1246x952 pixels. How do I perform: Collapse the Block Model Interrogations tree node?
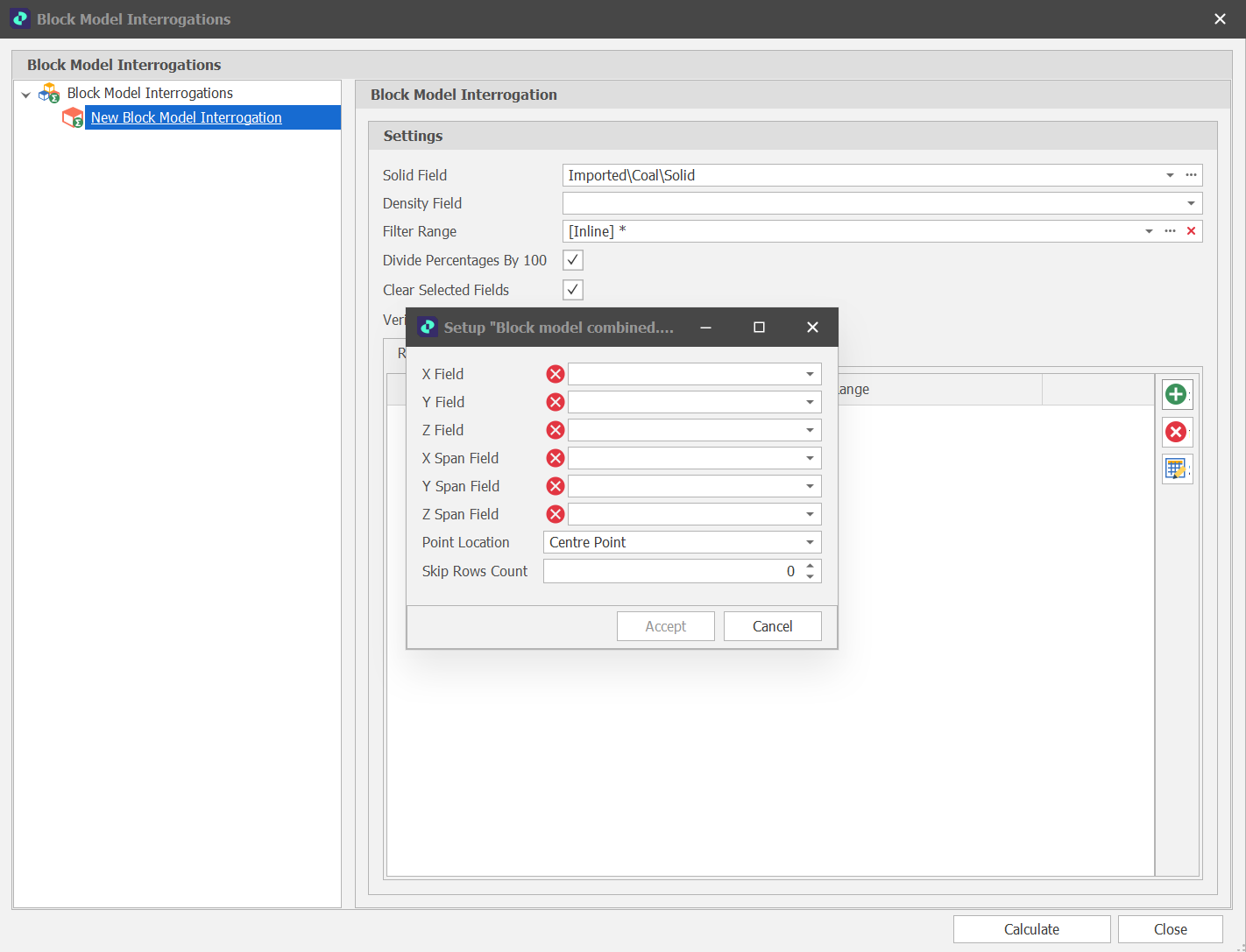click(26, 94)
